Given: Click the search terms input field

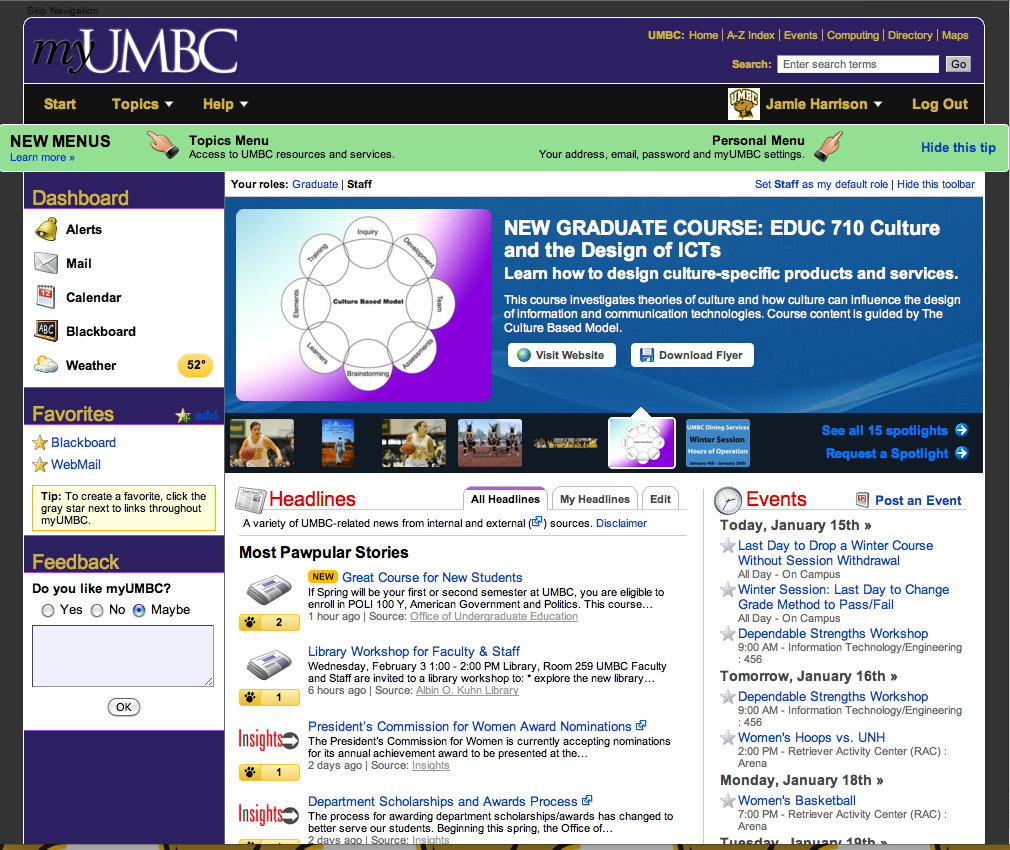Looking at the screenshot, I should 857,64.
